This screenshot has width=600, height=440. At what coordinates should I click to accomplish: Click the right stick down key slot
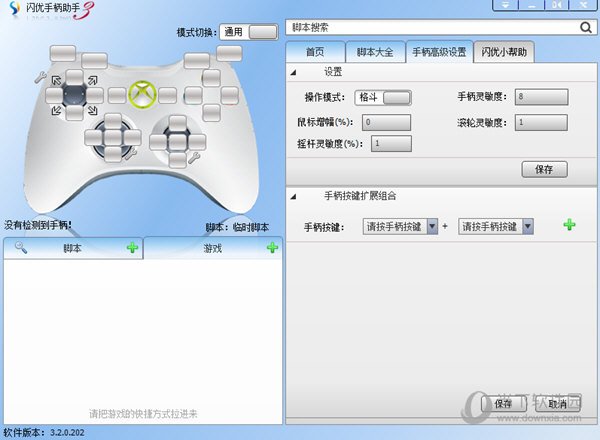coord(178,160)
